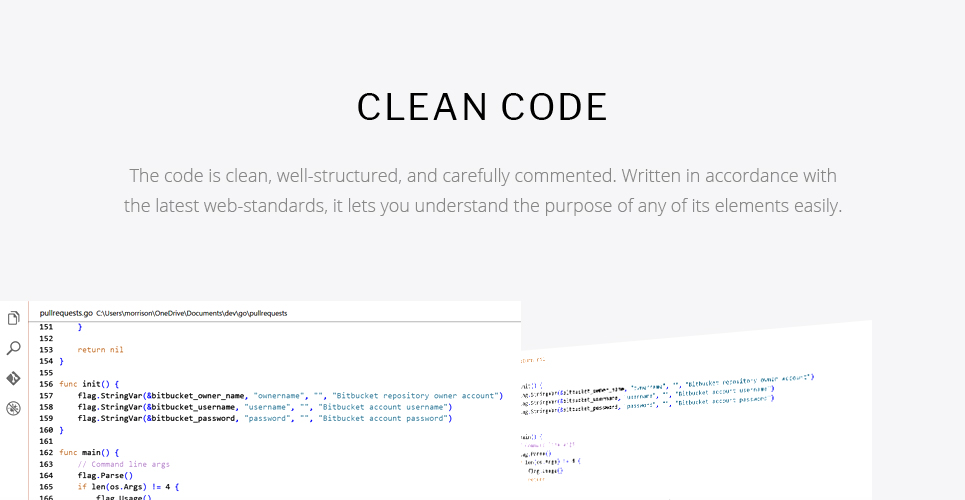Click the "return nil" statement

click(x=100, y=350)
